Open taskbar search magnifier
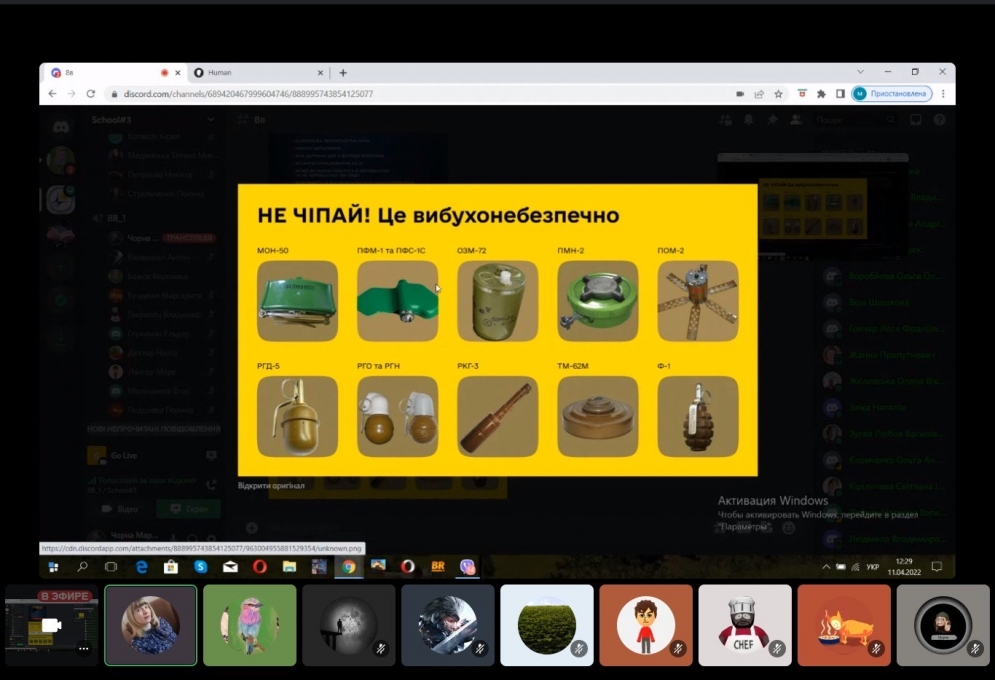The image size is (995, 680). click(x=82, y=567)
